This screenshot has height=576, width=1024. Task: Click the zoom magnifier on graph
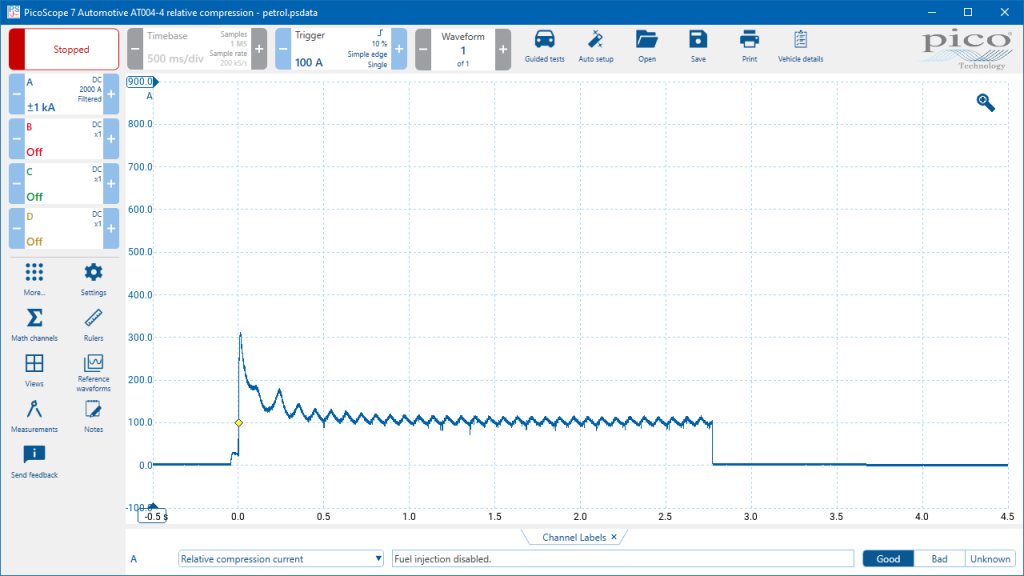pos(985,102)
